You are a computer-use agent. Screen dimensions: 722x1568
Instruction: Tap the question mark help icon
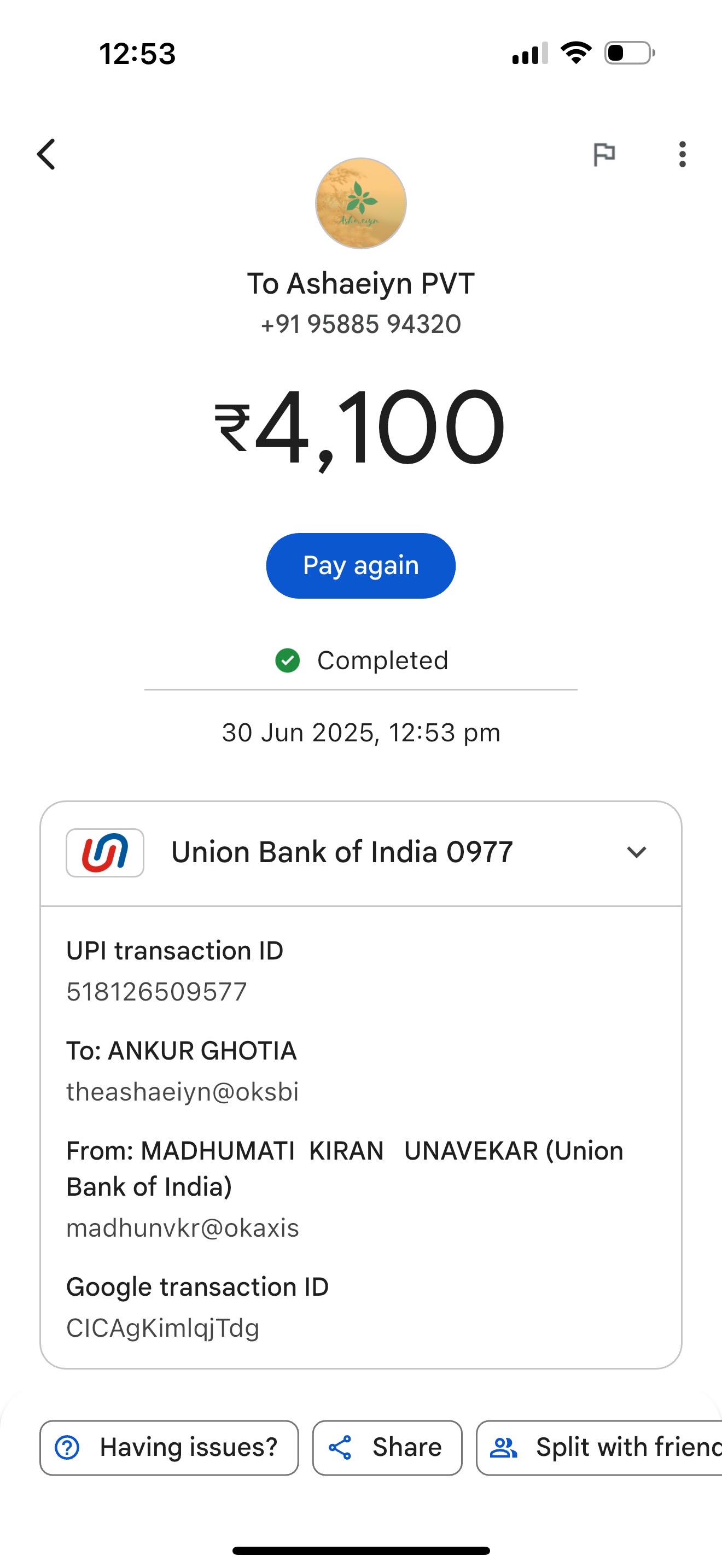click(x=67, y=1448)
